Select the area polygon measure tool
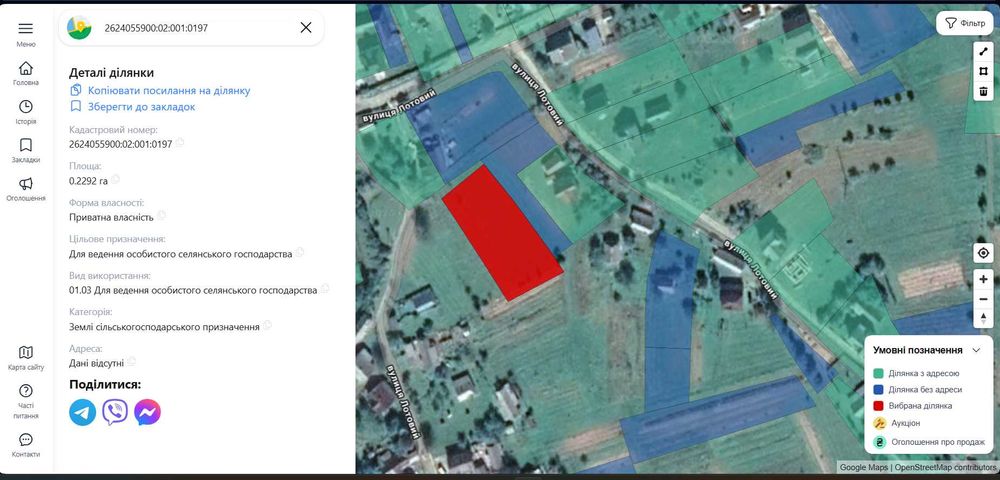Screen dimensions: 1000x480 coord(983,71)
